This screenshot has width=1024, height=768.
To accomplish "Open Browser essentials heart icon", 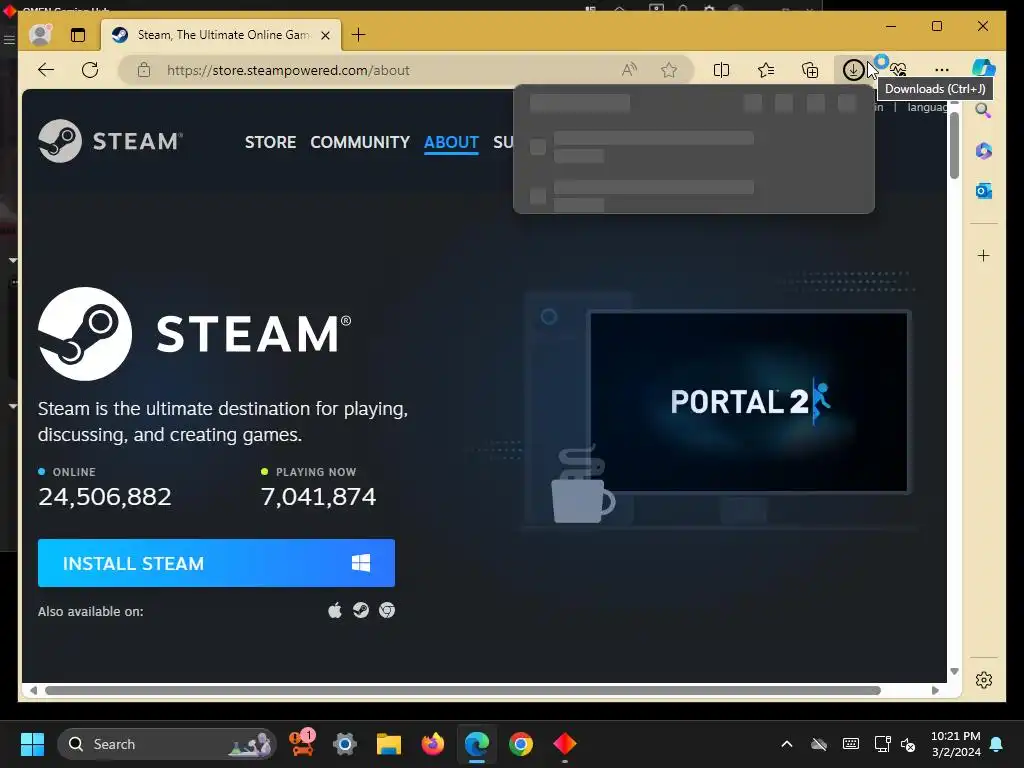I will (x=899, y=70).
